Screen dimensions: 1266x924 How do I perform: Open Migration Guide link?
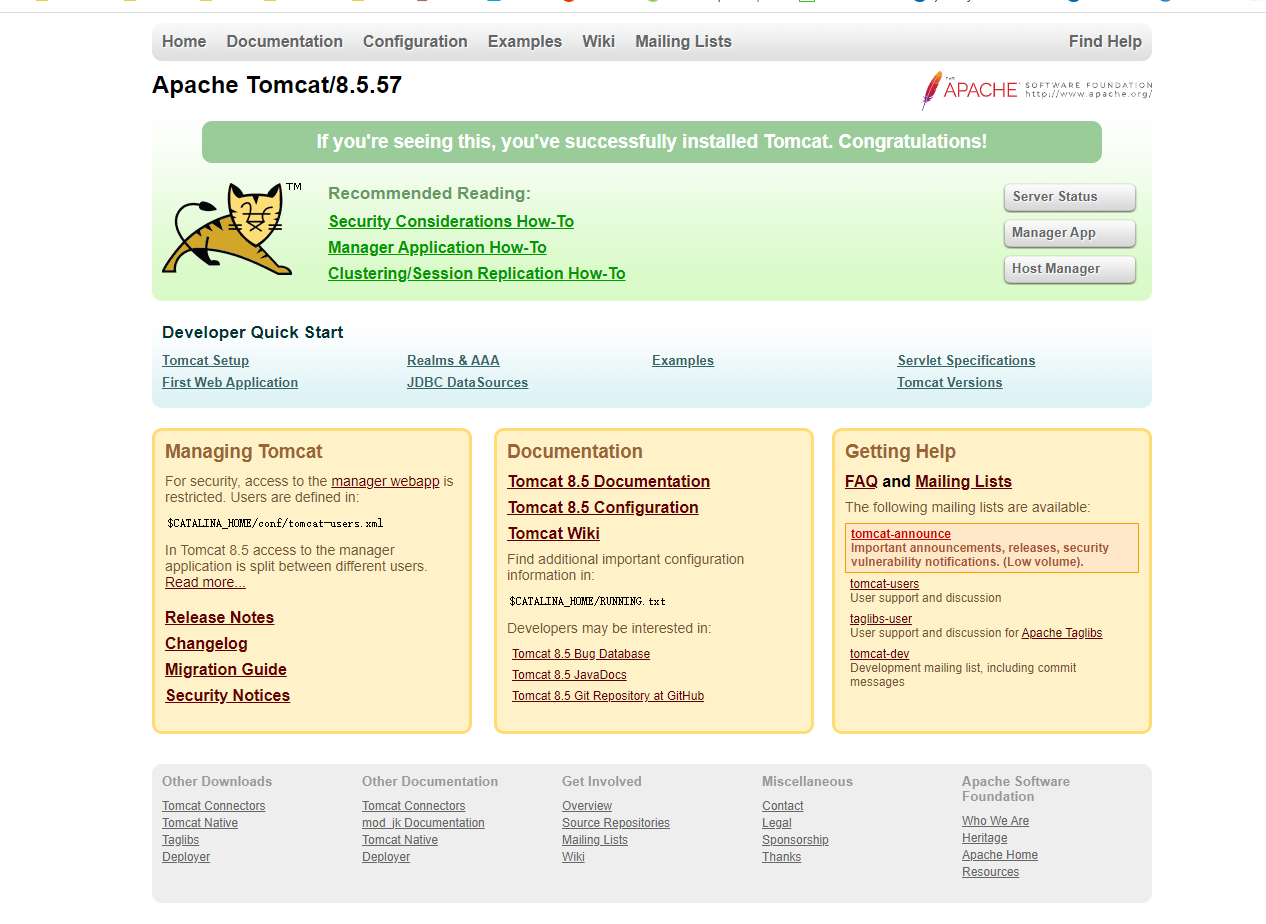tap(226, 669)
